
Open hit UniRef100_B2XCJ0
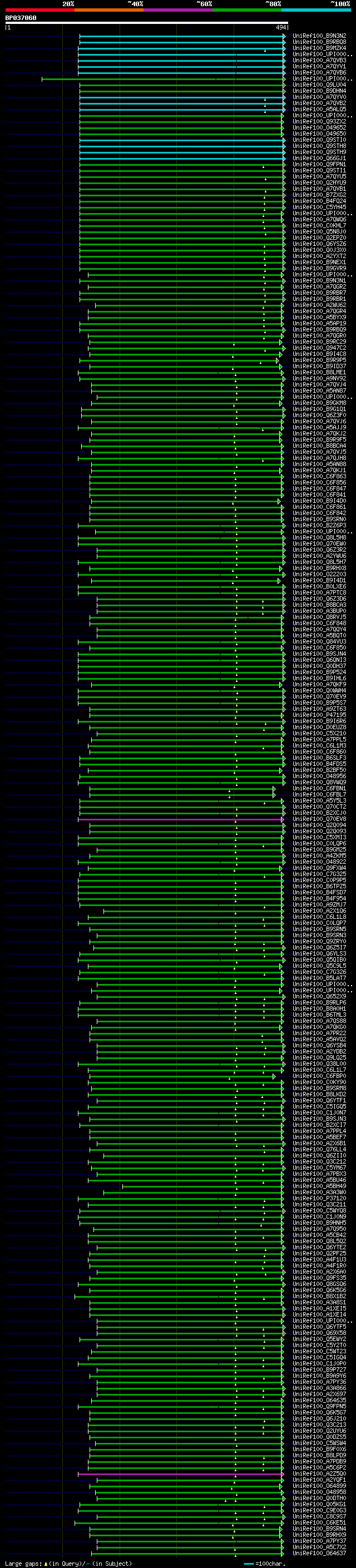[x=319, y=813]
